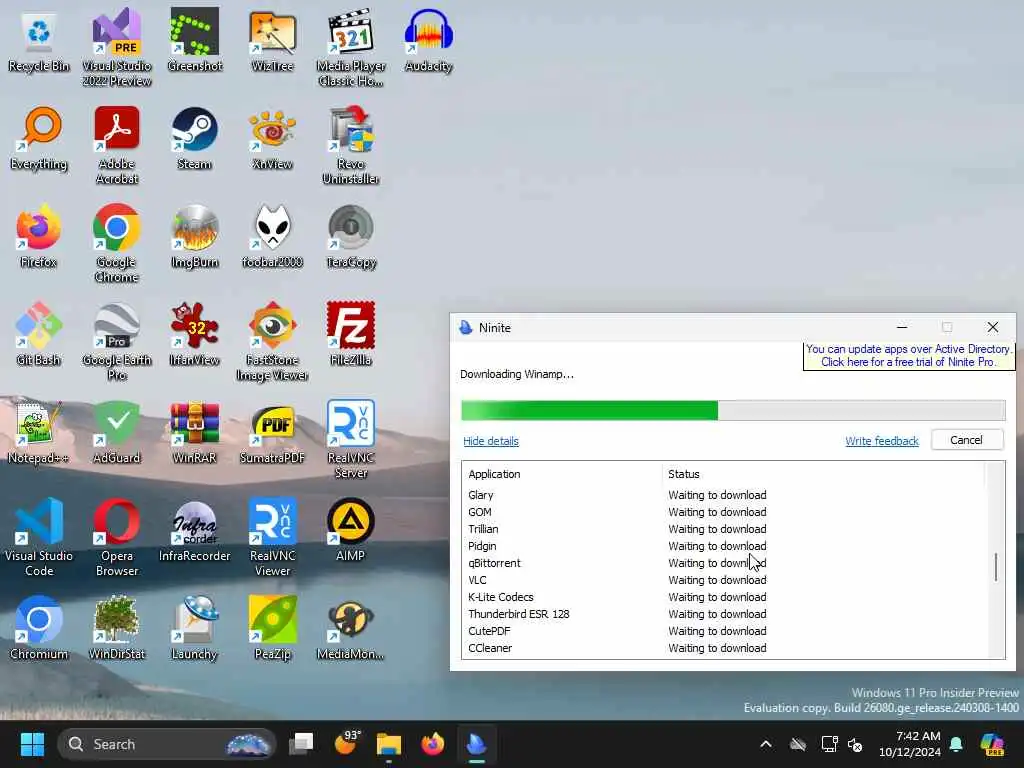Select the Opera Browser desktop icon
Viewport: 1024px width, 768px height.
tap(117, 537)
